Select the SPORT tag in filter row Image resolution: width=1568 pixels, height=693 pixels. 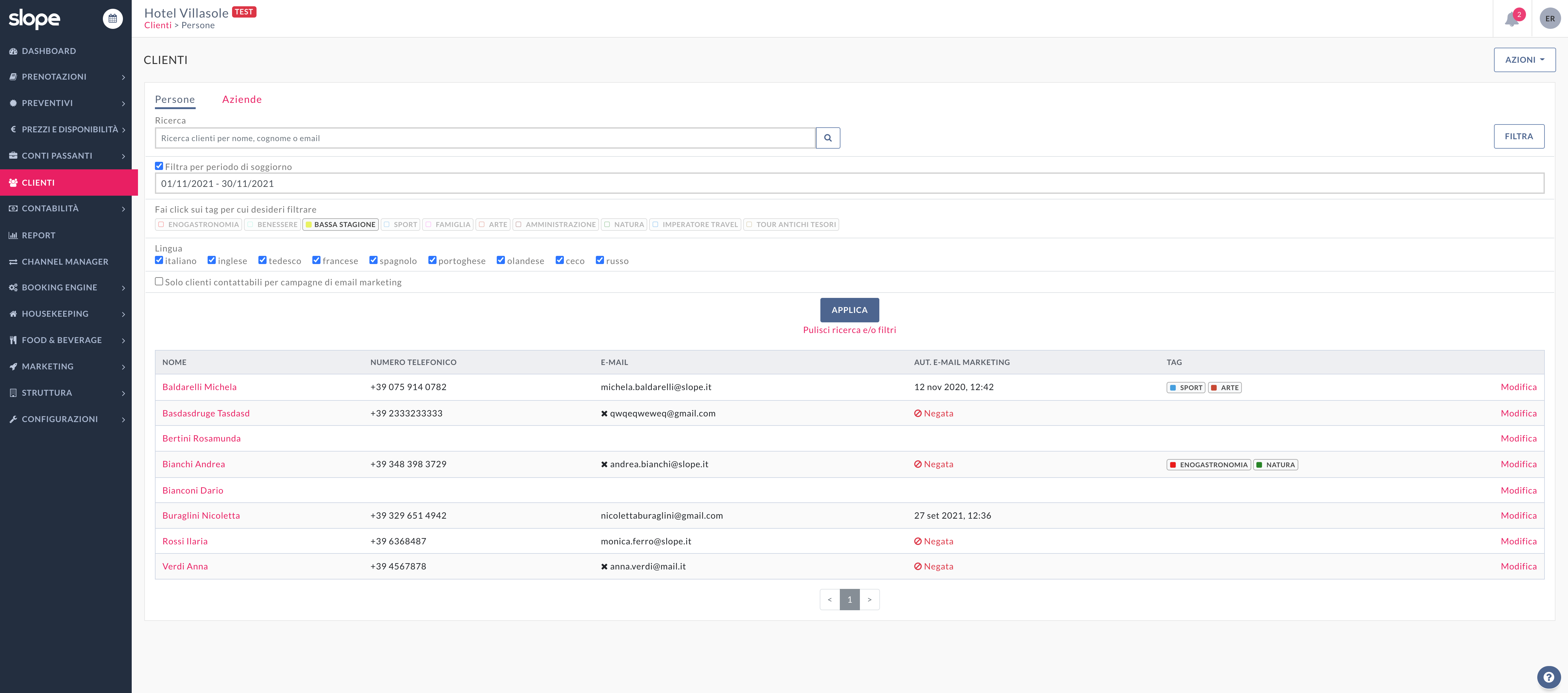tap(400, 225)
